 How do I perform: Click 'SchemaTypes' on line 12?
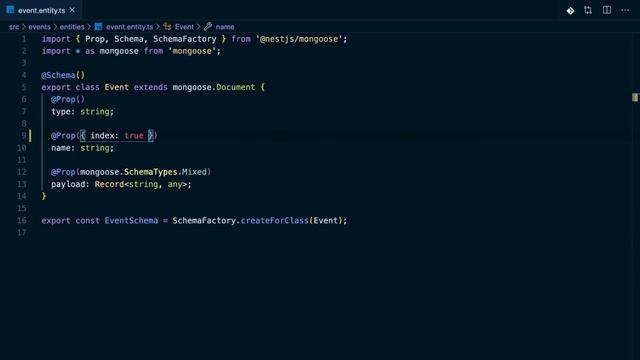(151, 172)
